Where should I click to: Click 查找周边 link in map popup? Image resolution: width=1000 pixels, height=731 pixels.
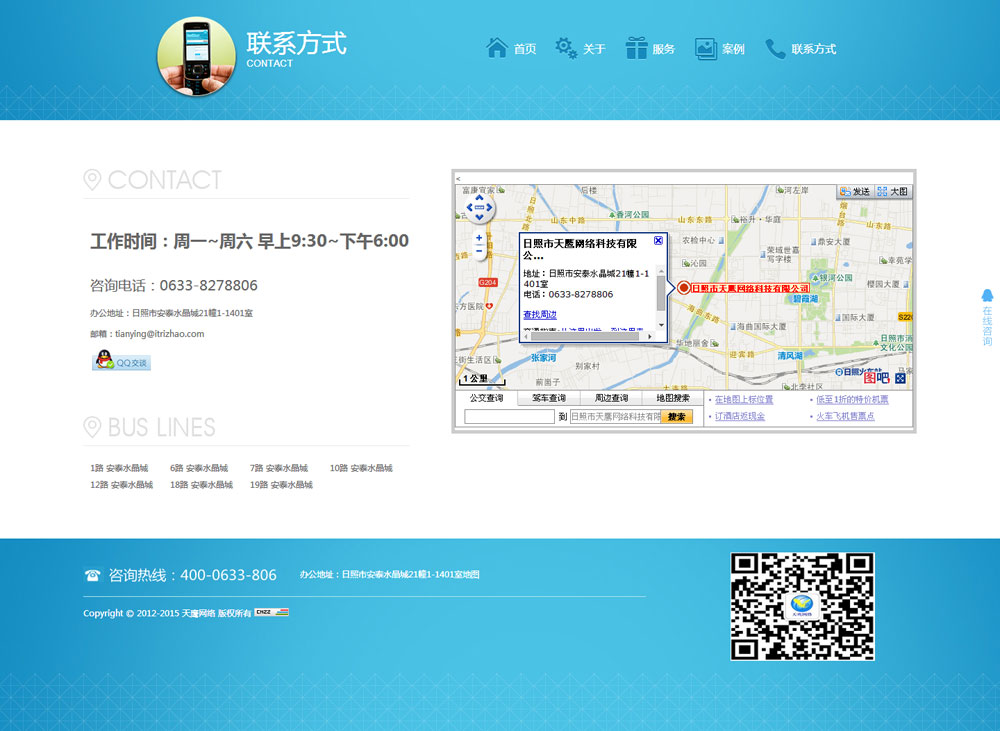tap(540, 314)
